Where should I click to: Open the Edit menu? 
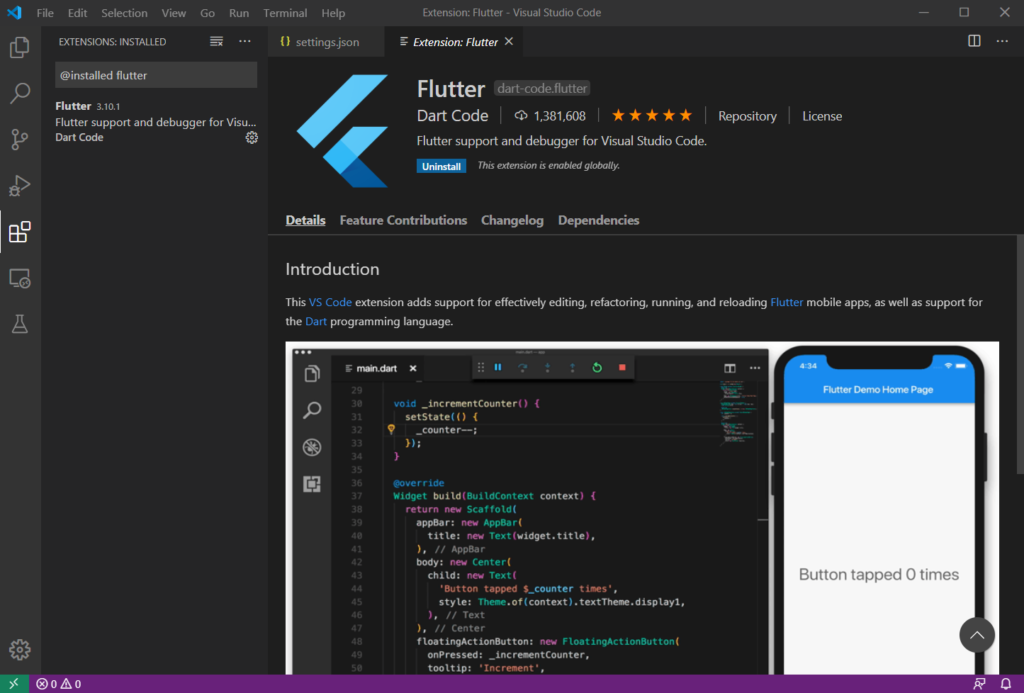[x=77, y=12]
